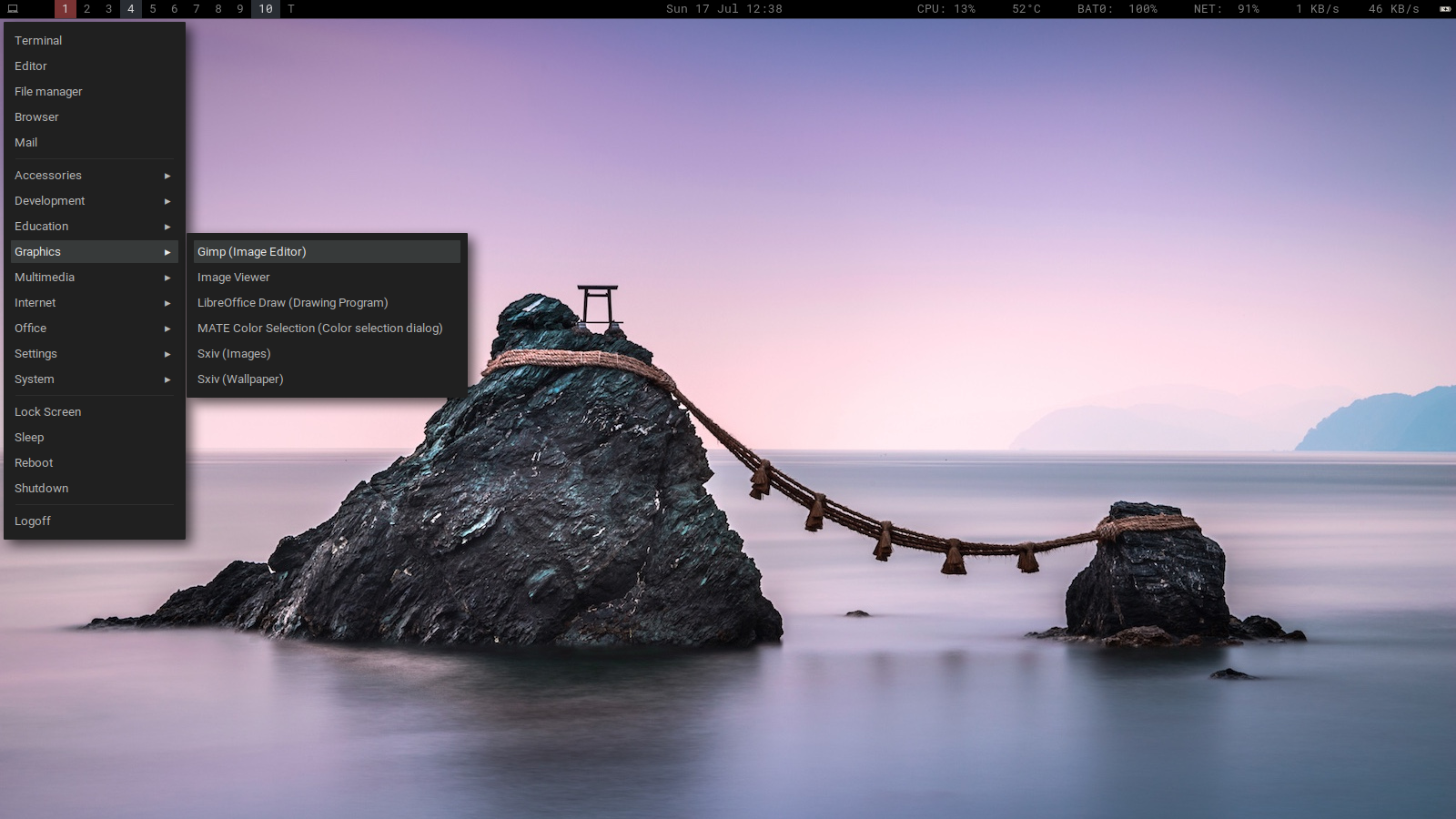Click the 1 KB/s upload speed
The image size is (1456, 819).
(x=1318, y=9)
